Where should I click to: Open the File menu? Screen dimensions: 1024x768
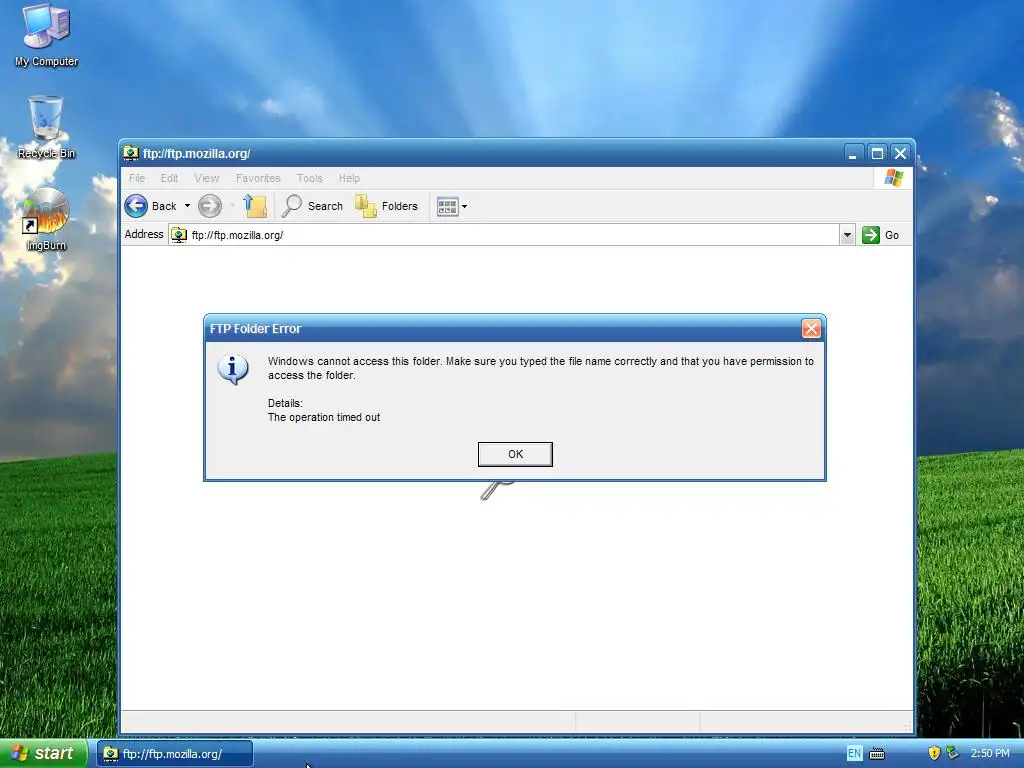pos(137,178)
